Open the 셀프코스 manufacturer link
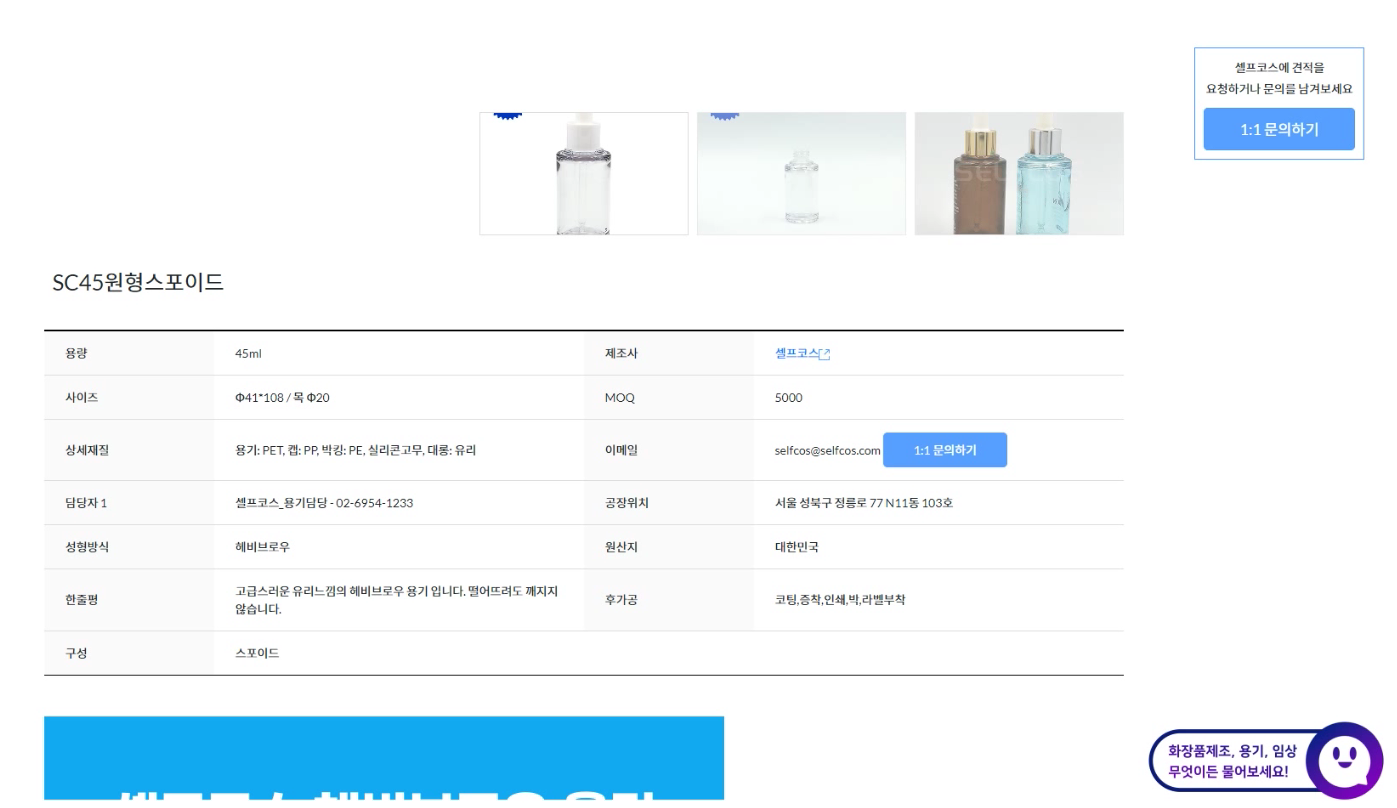The height and width of the screenshot is (808, 1397). [797, 354]
